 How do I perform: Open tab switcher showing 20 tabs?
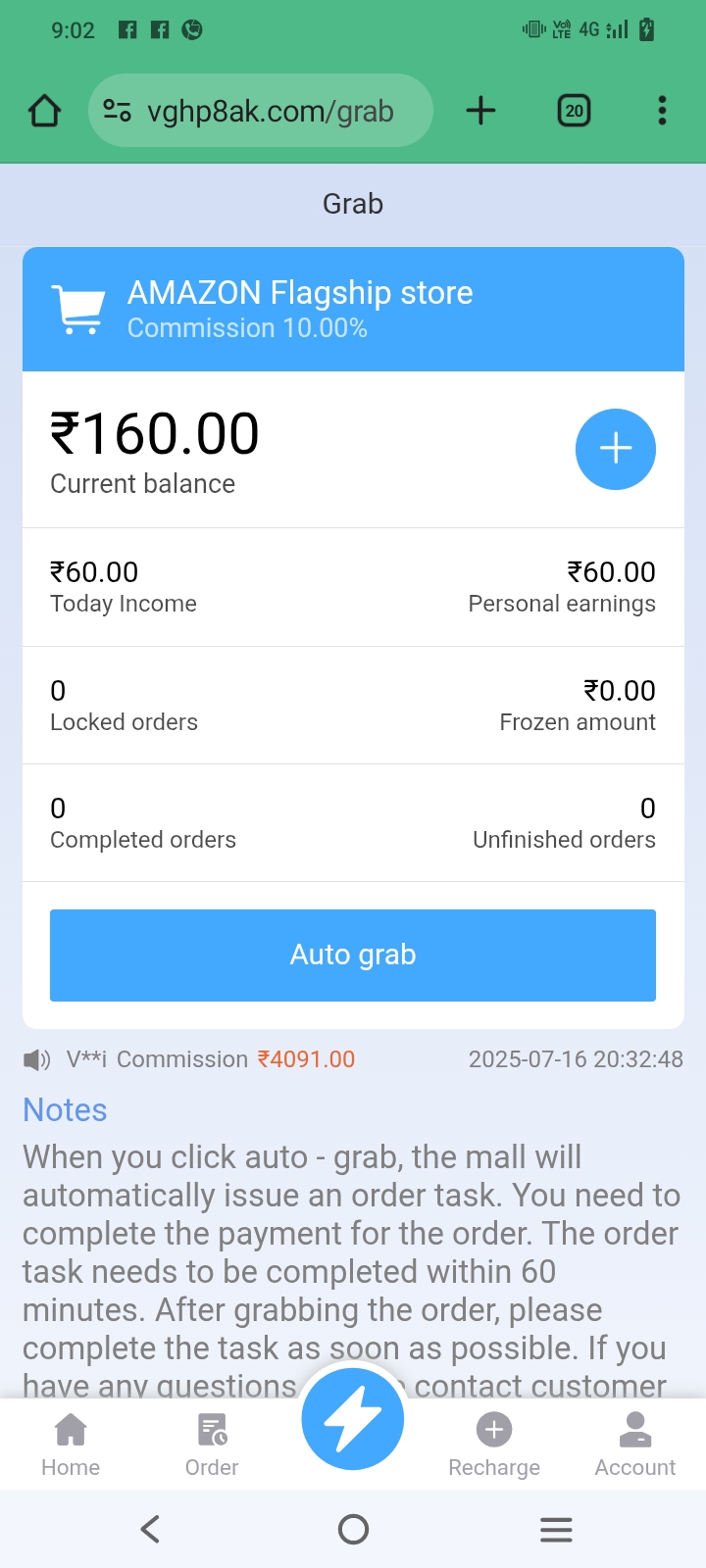pyautogui.click(x=574, y=111)
